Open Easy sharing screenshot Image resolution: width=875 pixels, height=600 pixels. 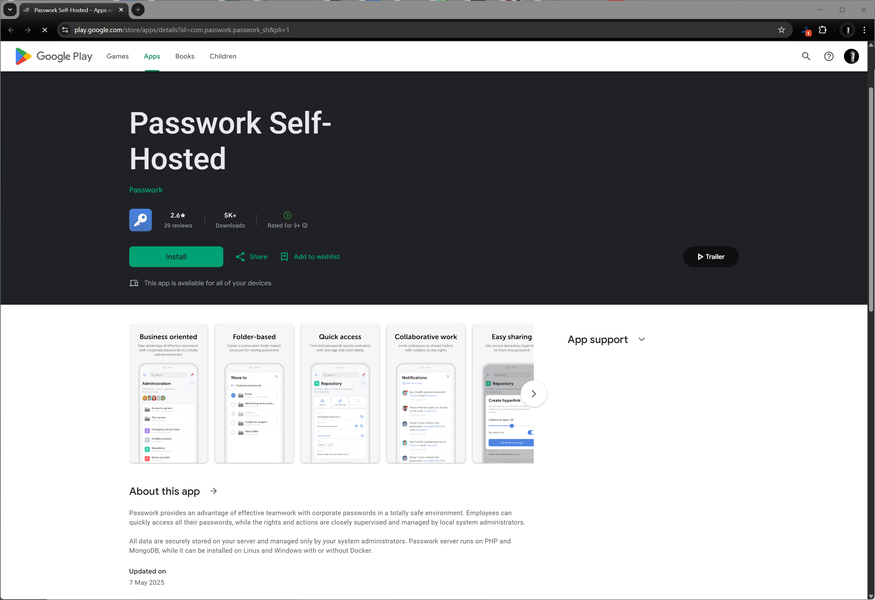(x=503, y=393)
